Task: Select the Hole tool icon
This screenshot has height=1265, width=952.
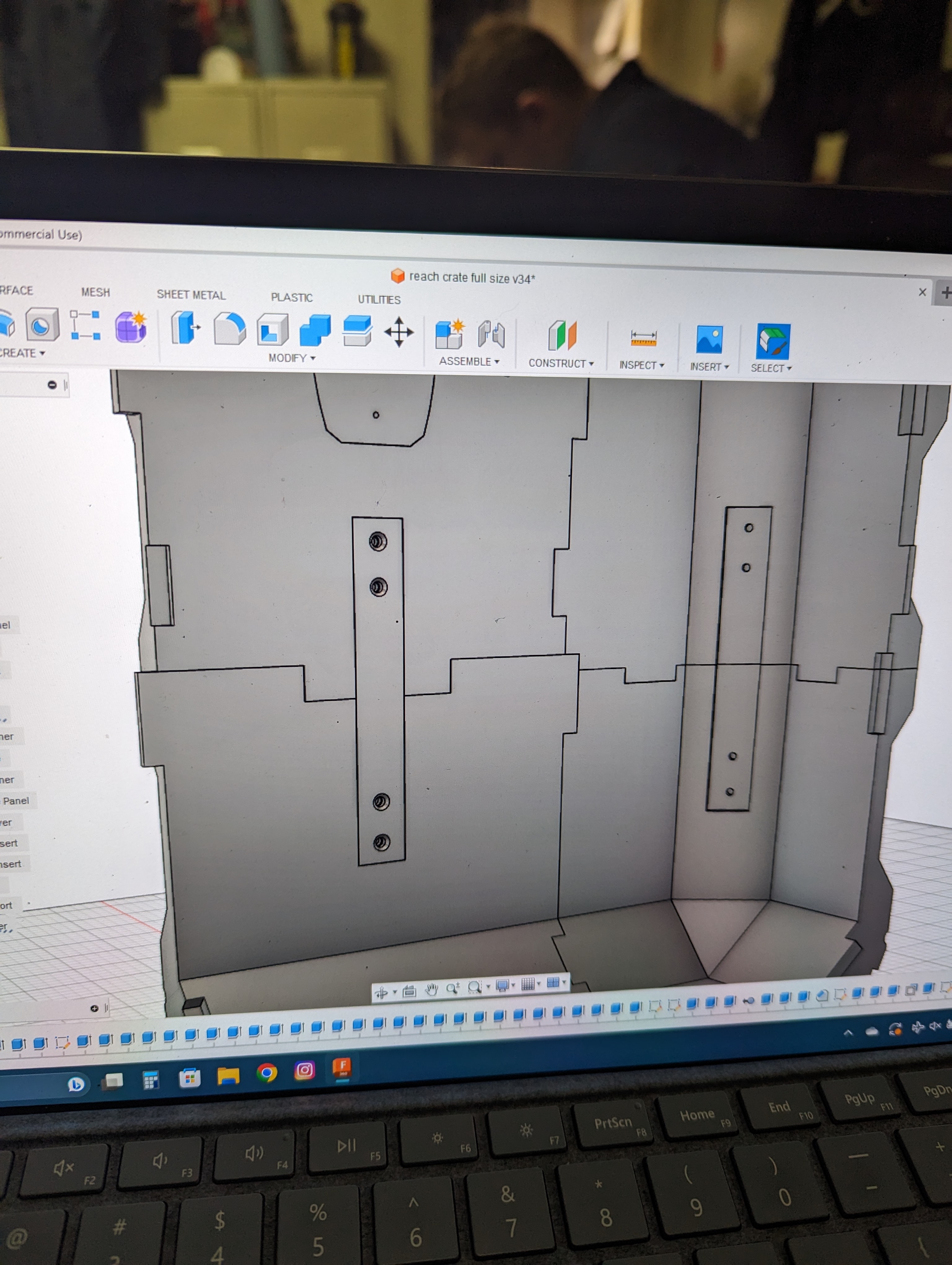Action: [x=42, y=324]
